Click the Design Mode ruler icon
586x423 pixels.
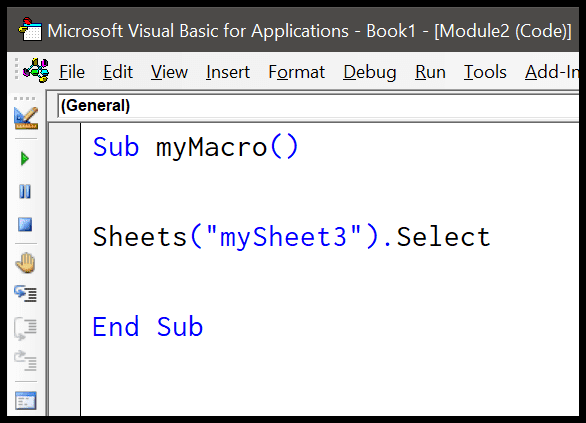tap(26, 118)
